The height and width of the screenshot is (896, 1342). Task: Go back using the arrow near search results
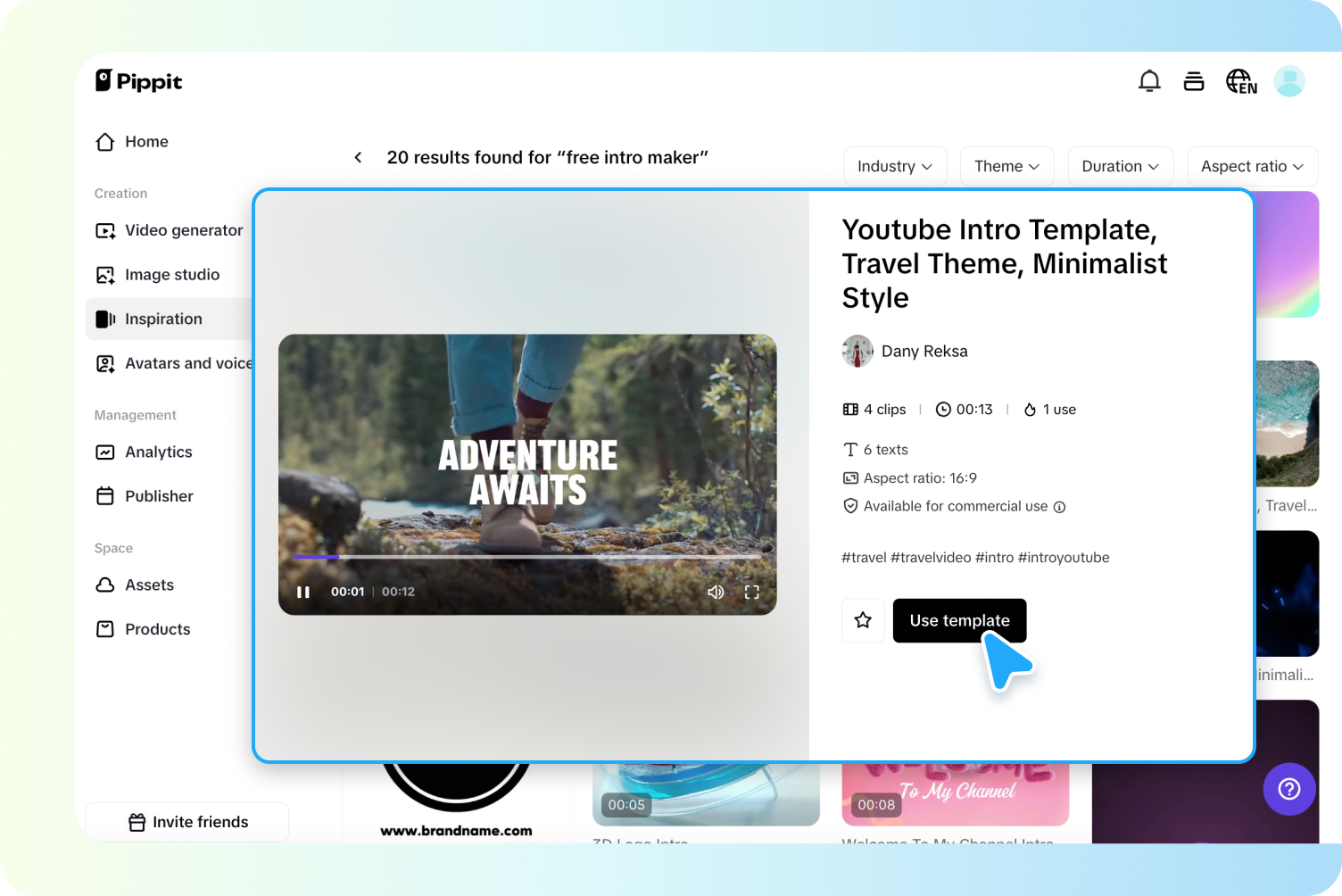point(358,157)
